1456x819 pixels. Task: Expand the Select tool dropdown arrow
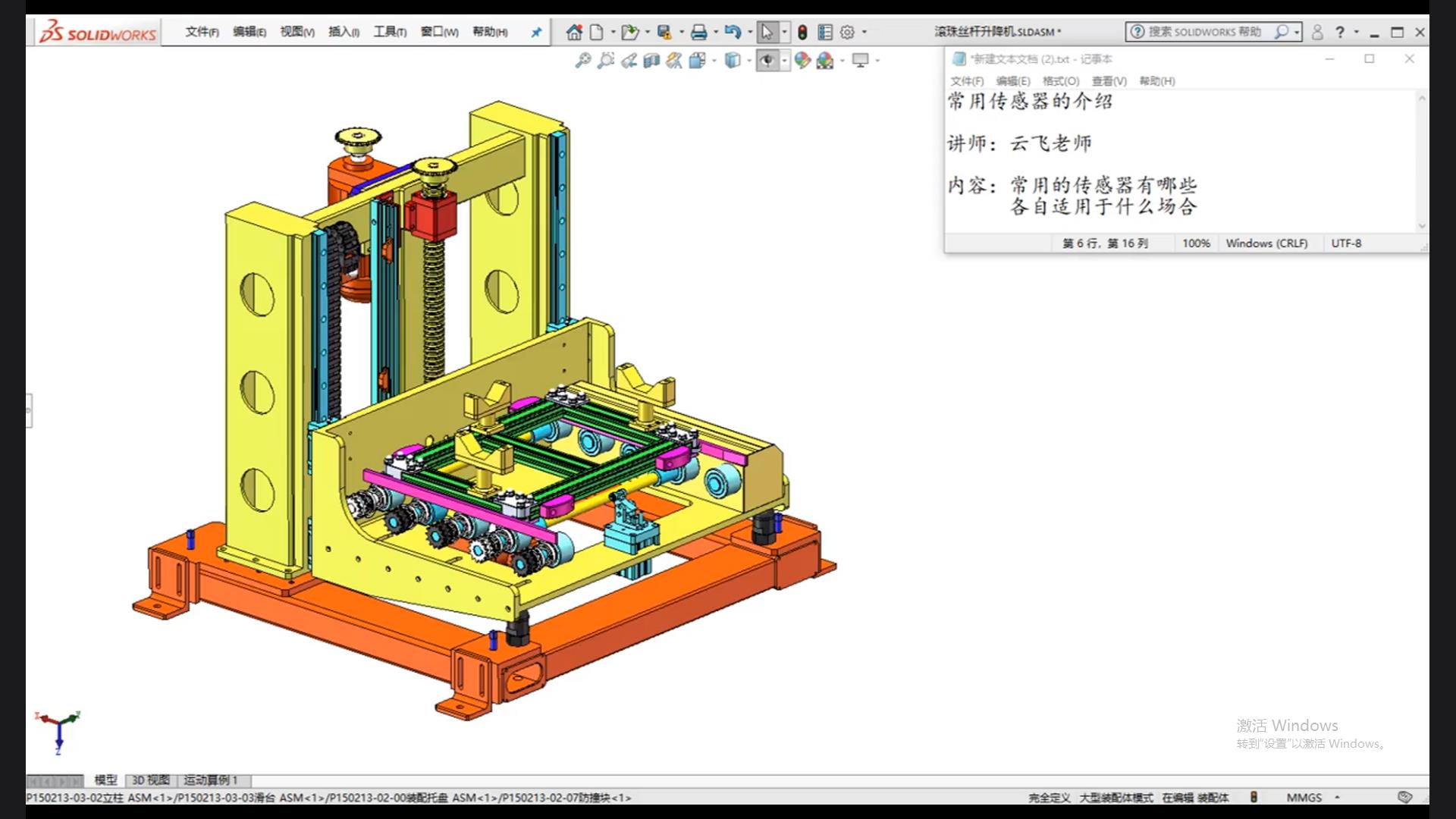[x=784, y=32]
